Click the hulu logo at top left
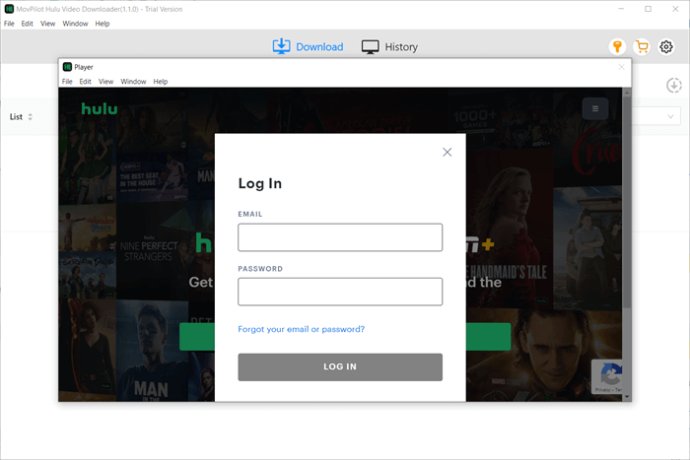This screenshot has width=690, height=460. 99,109
